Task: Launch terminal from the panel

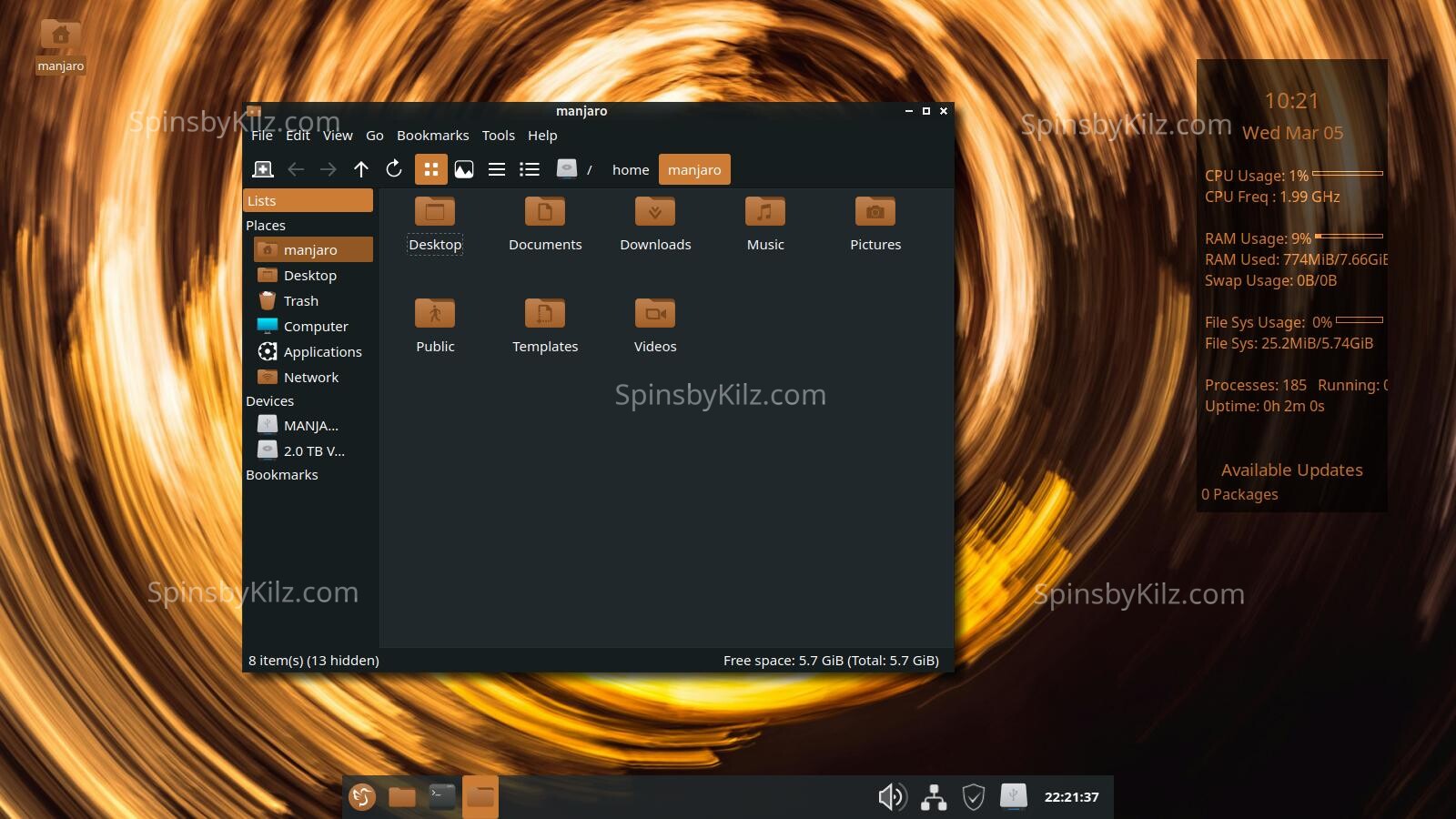Action: click(442, 797)
